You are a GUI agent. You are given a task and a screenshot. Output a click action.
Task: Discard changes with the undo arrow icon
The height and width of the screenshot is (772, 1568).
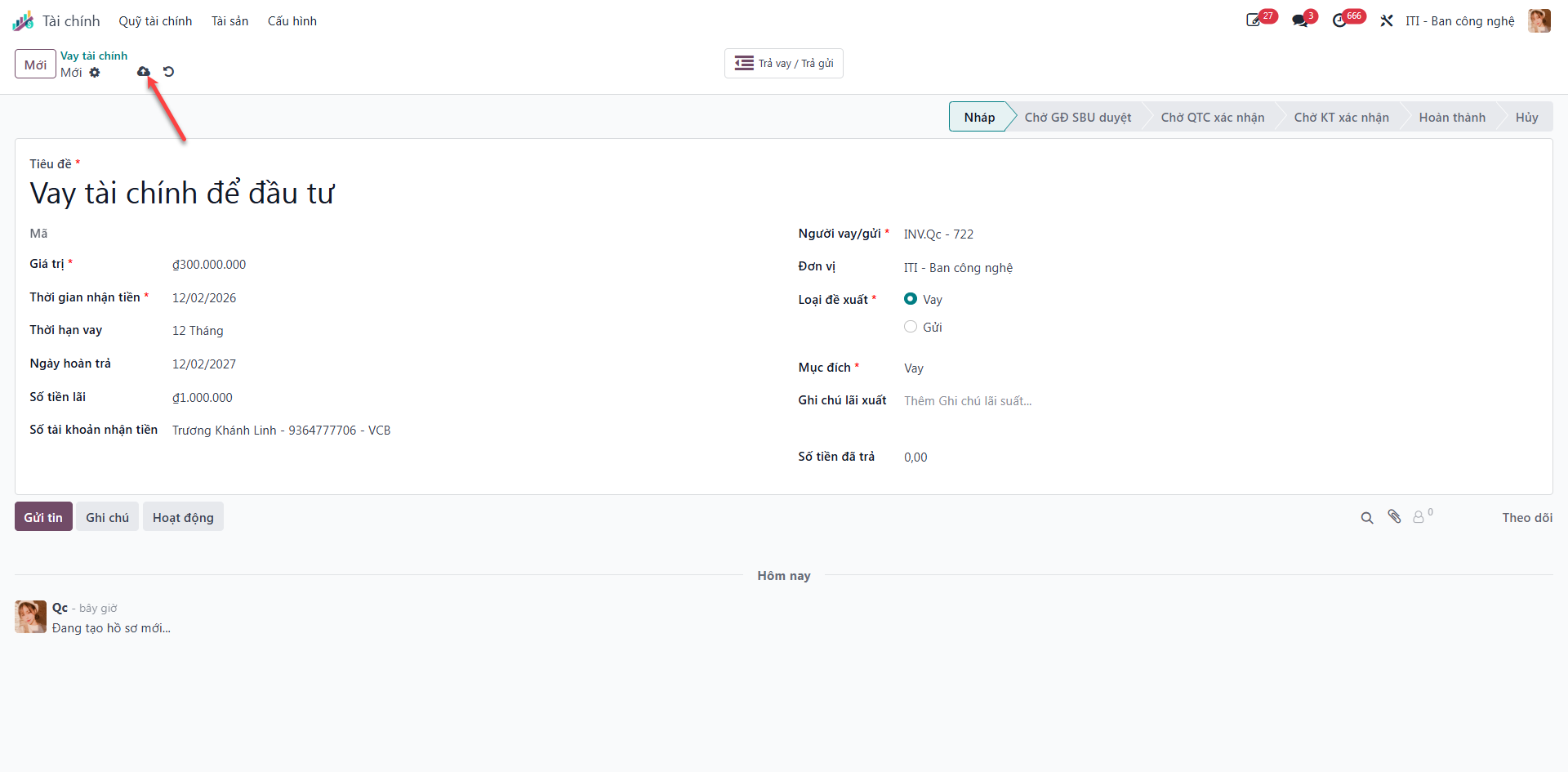coord(168,72)
